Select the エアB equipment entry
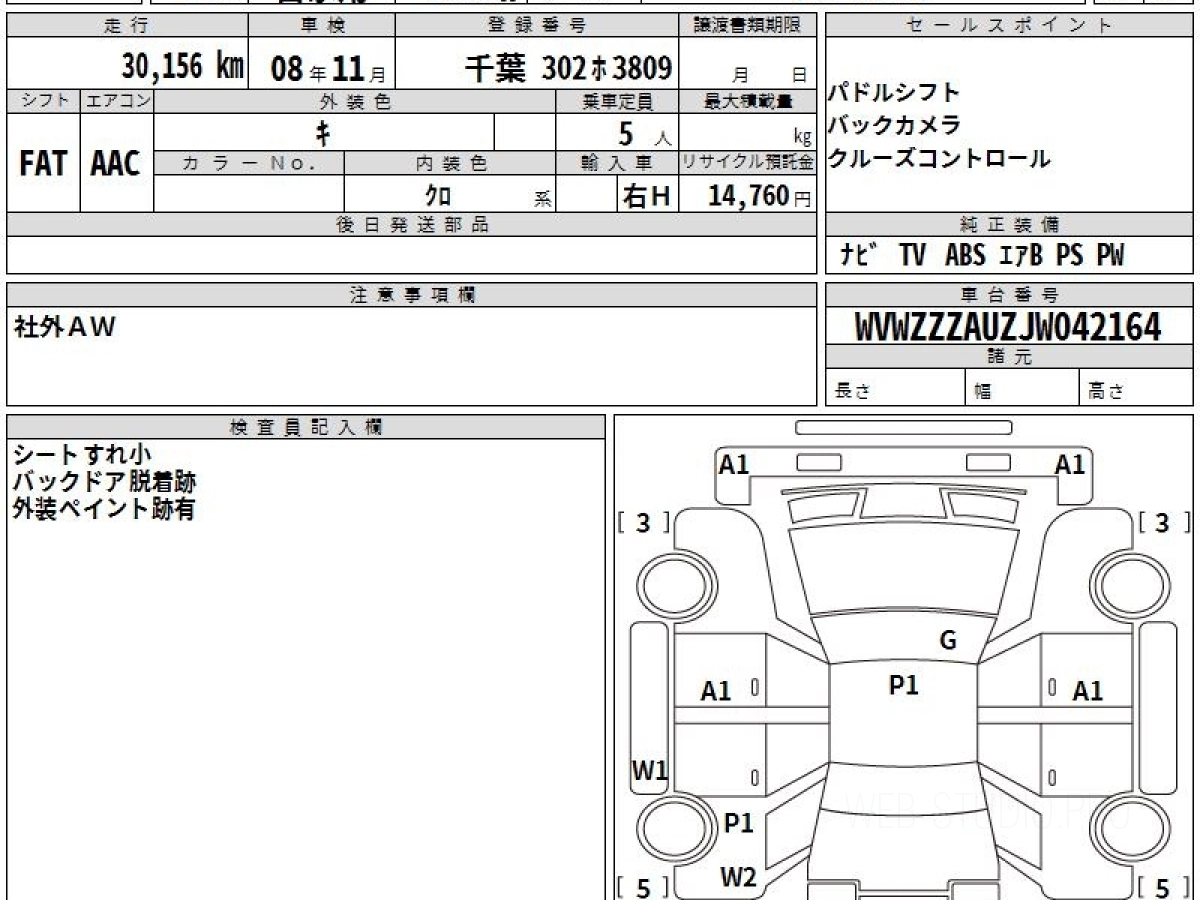 [x=1021, y=256]
